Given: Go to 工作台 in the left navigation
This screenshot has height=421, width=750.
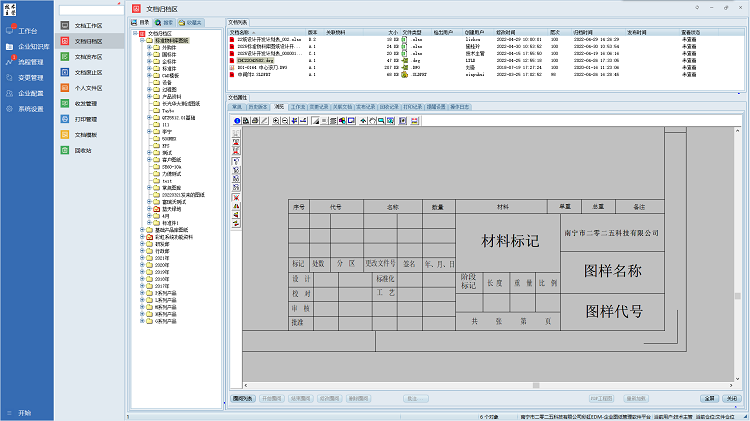Looking at the screenshot, I should point(27,31).
